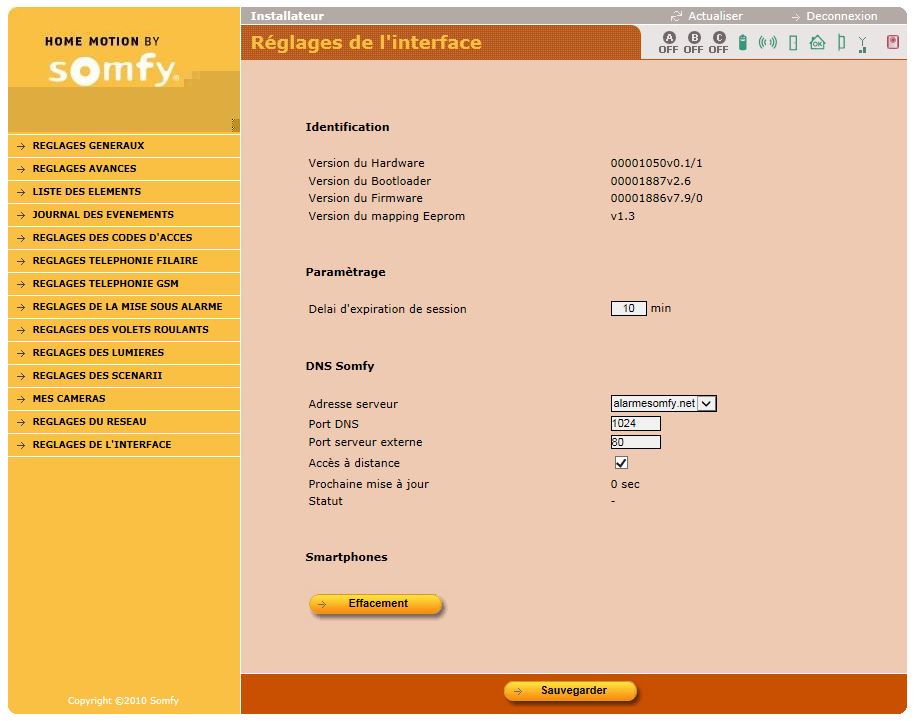Click the radio signal waves icon

coord(767,42)
